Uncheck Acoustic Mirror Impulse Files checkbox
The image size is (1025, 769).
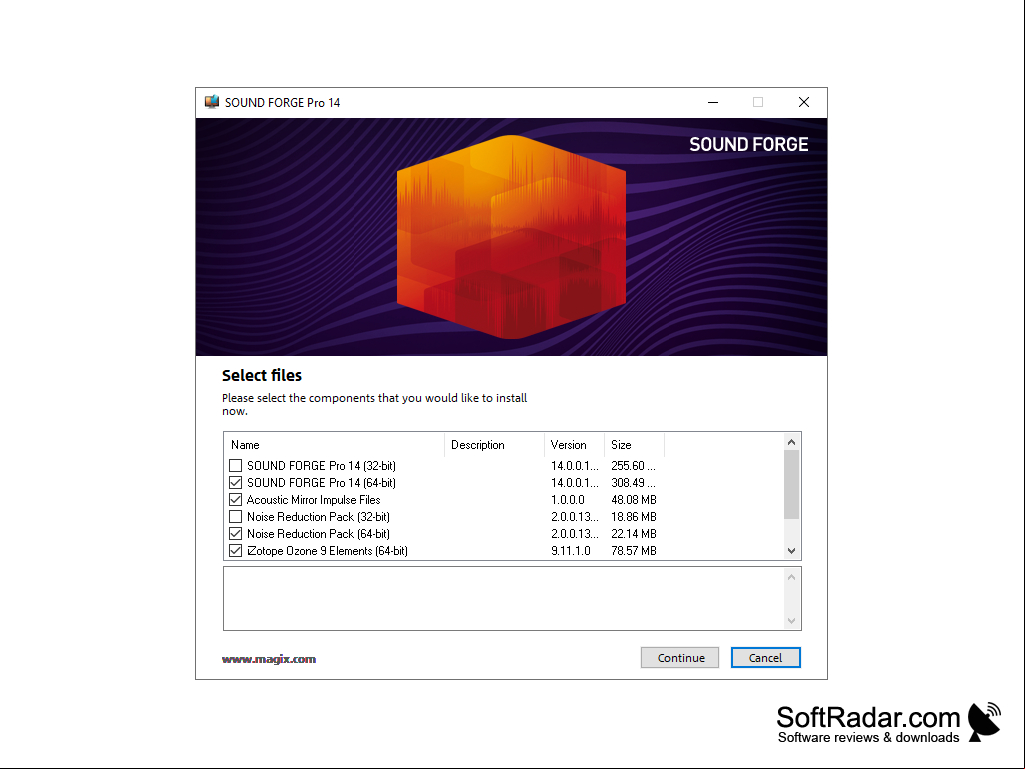click(x=235, y=500)
